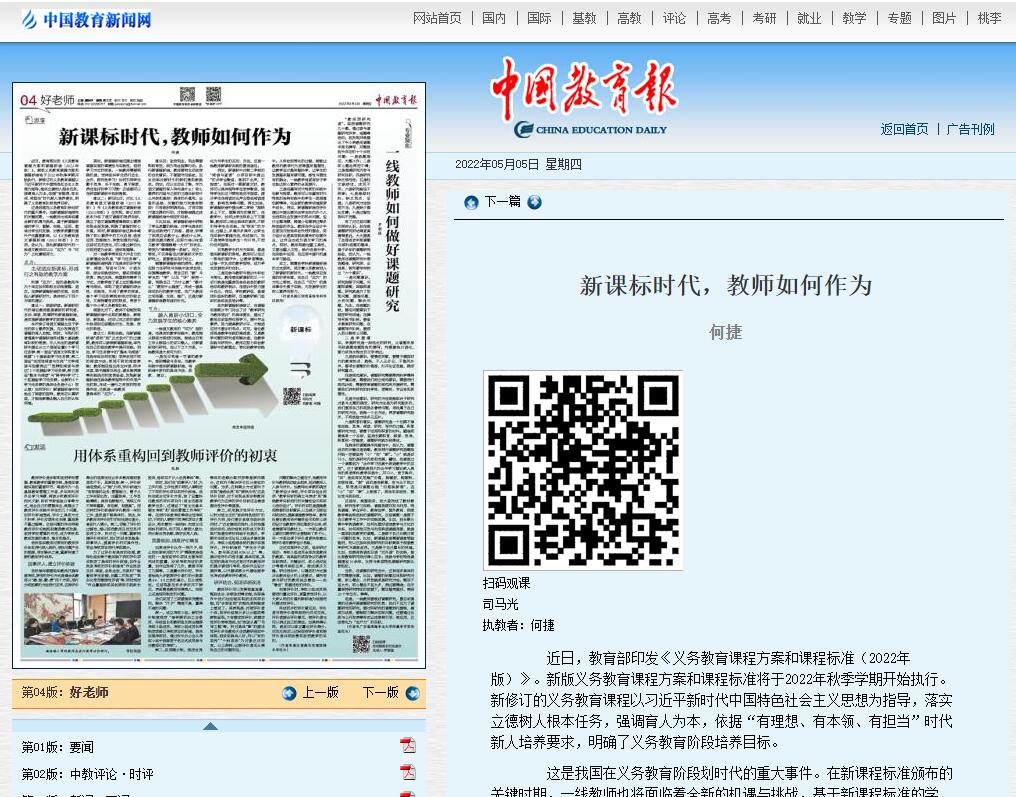Open the 桃李 navigation item
Screen dimensions: 1016x797
point(989,18)
